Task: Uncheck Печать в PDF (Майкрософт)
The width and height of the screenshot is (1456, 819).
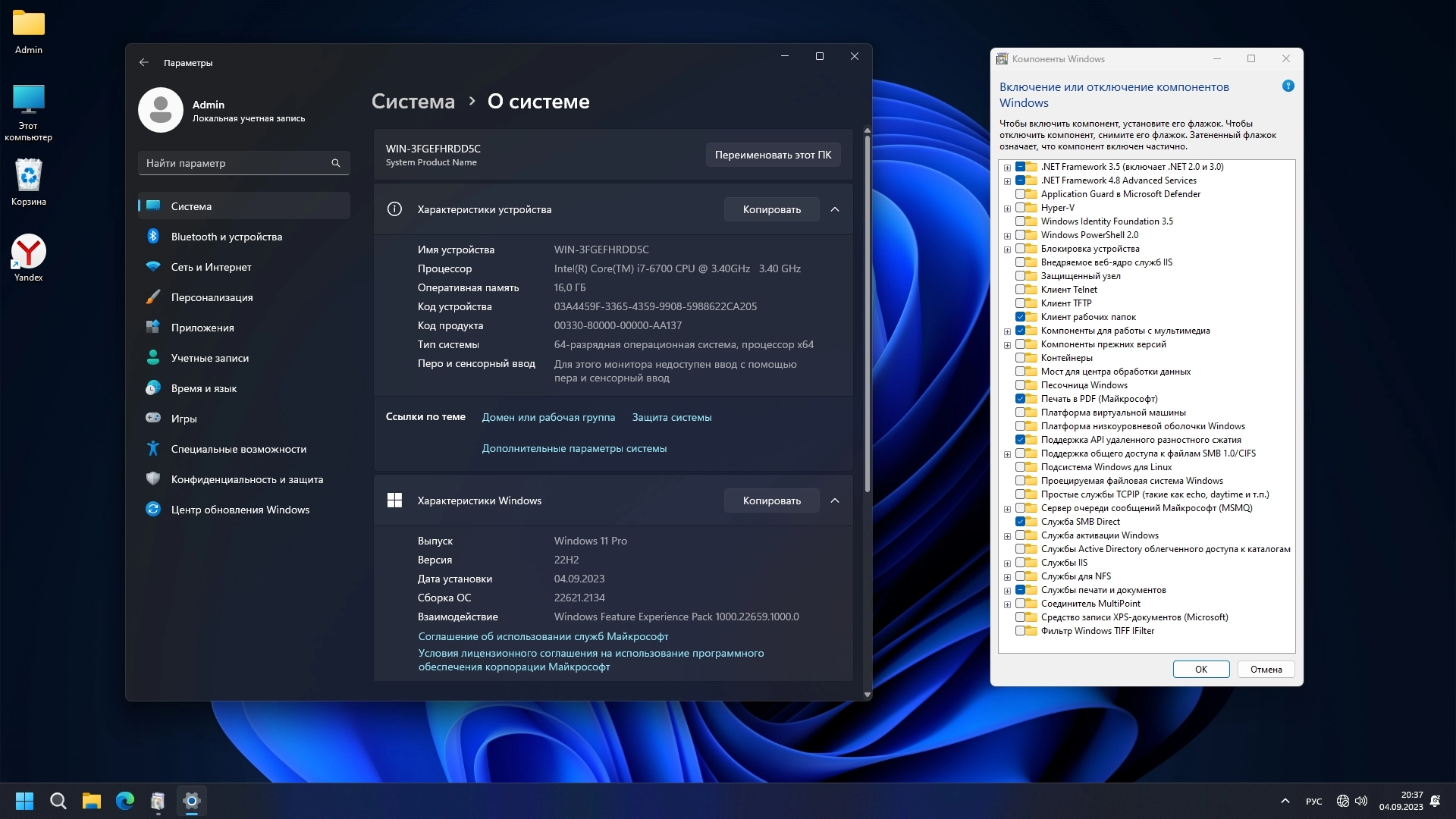Action: [1020, 399]
